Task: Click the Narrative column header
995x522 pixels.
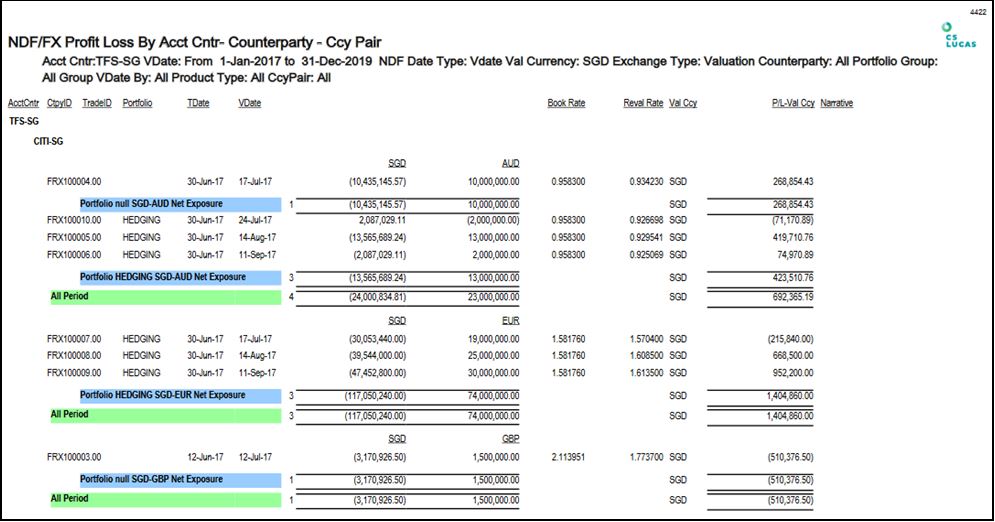Action: 836,103
